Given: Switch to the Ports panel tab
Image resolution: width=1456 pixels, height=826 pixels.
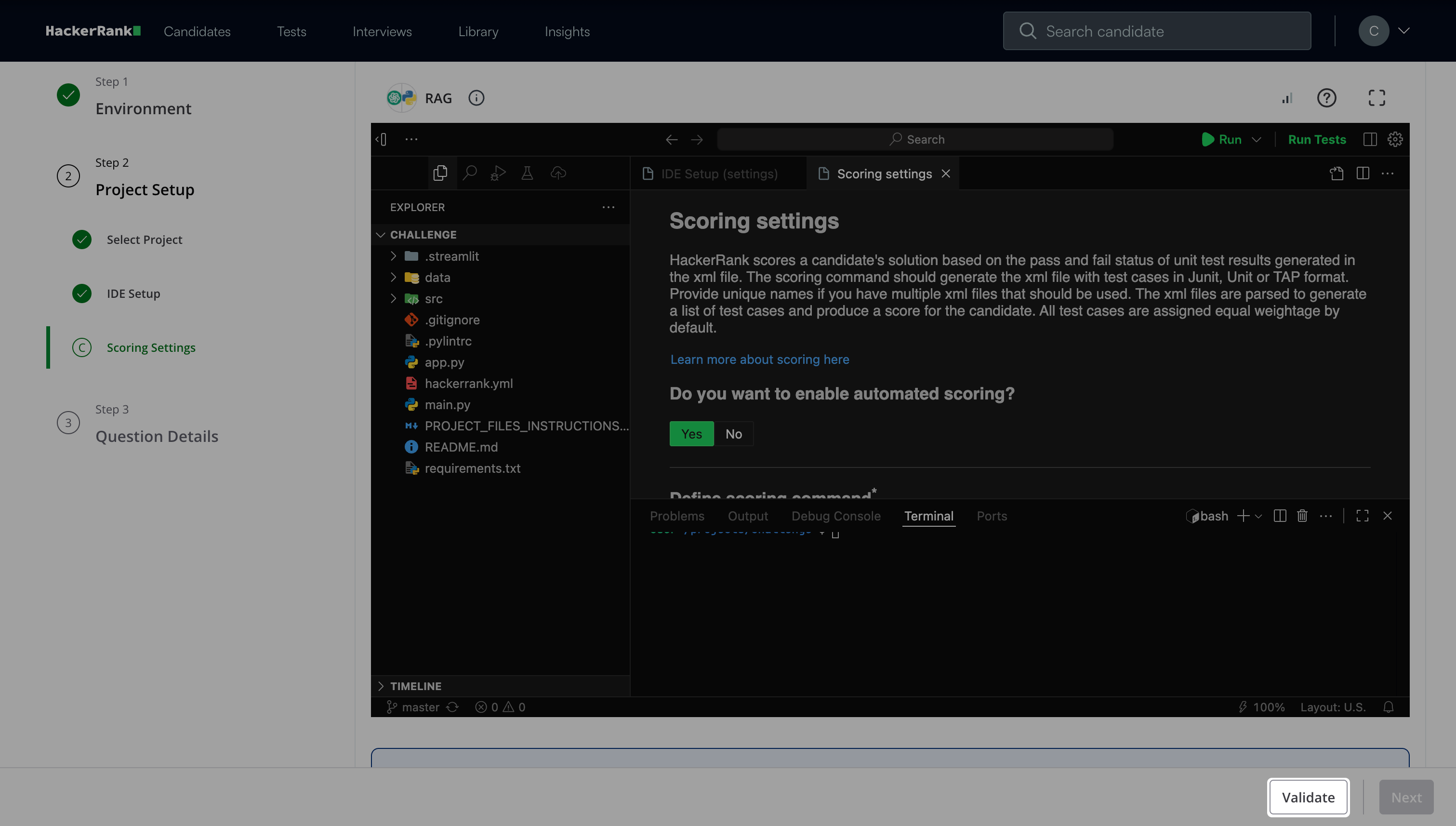Looking at the screenshot, I should 992,516.
